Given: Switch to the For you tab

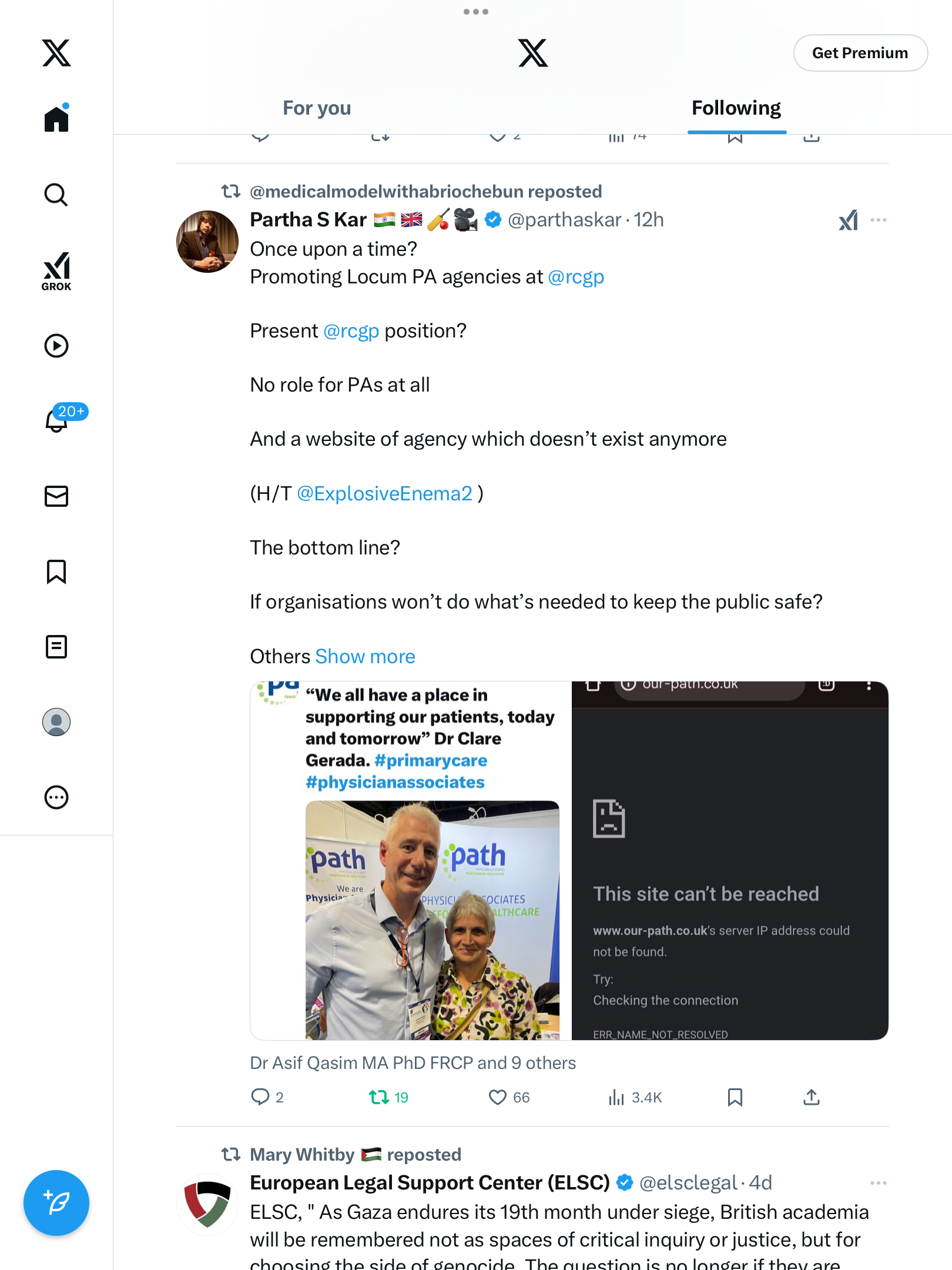Looking at the screenshot, I should (x=317, y=108).
